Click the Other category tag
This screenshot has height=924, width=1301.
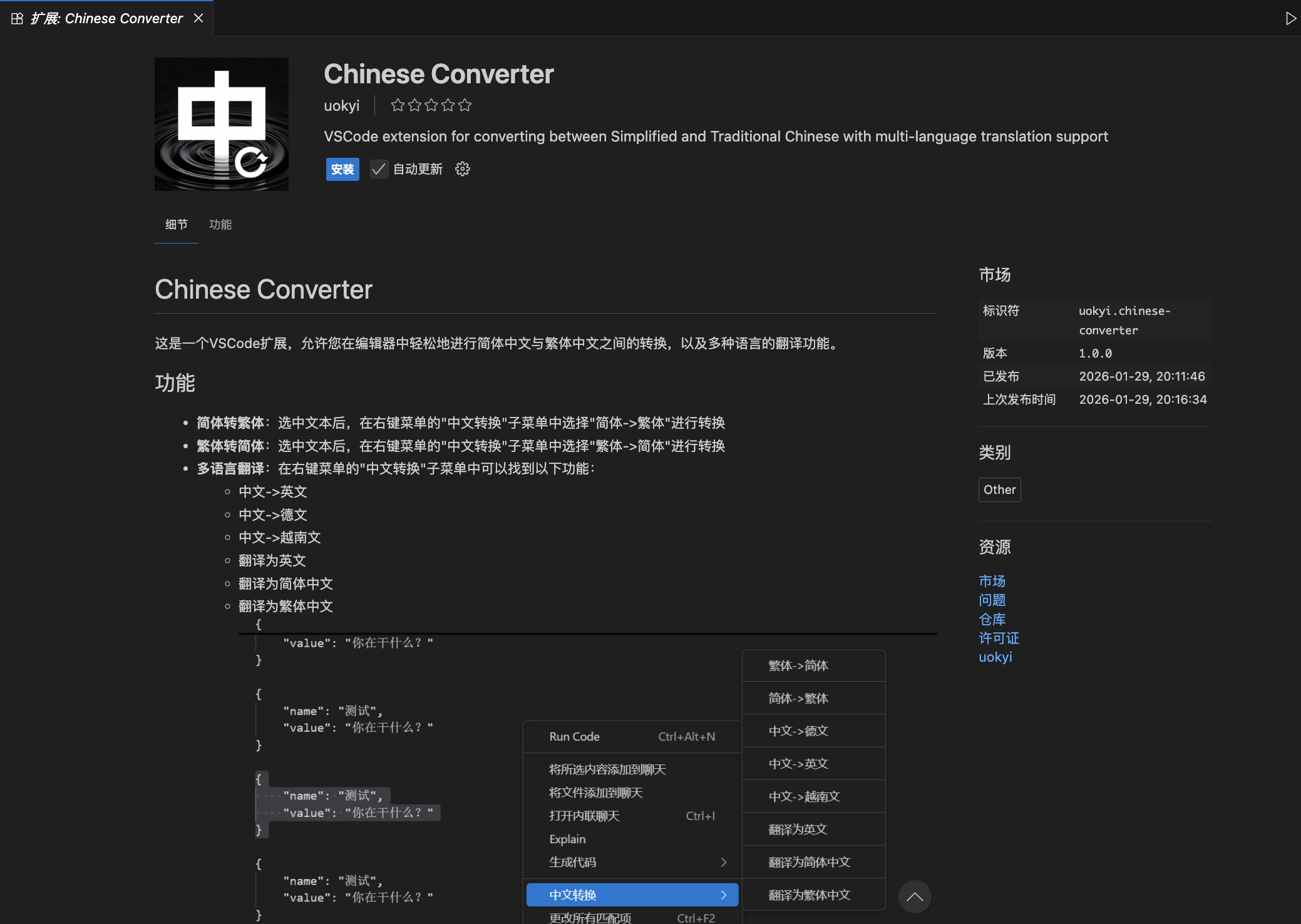click(x=999, y=490)
